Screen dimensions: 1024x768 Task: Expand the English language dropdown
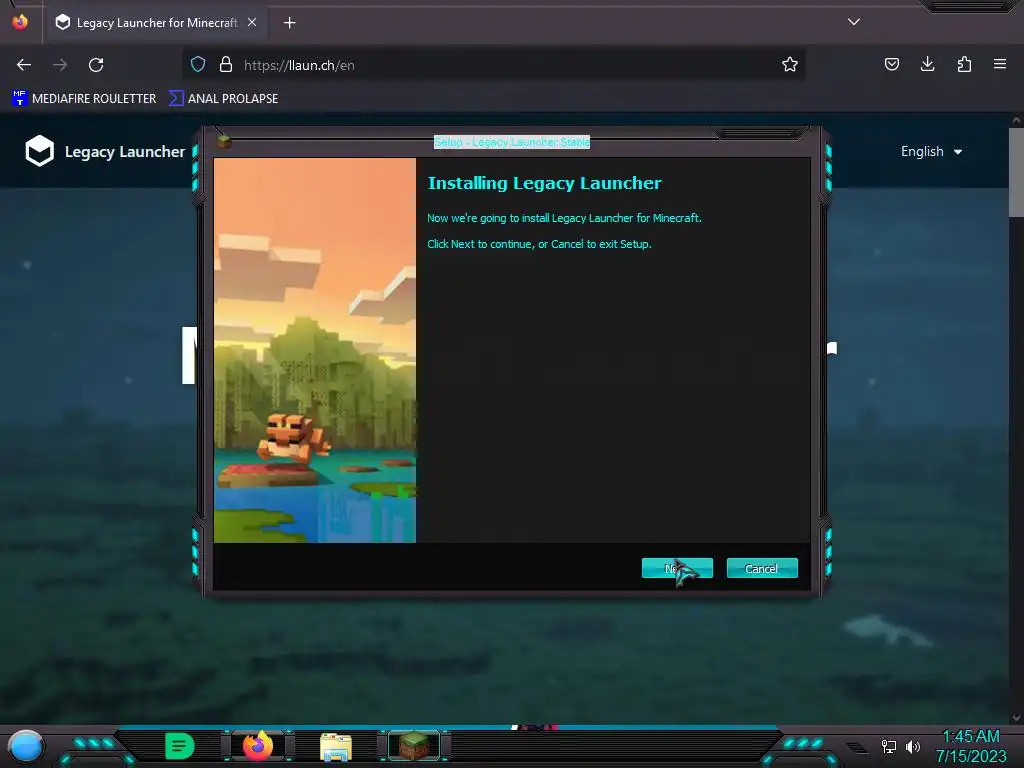tap(931, 152)
